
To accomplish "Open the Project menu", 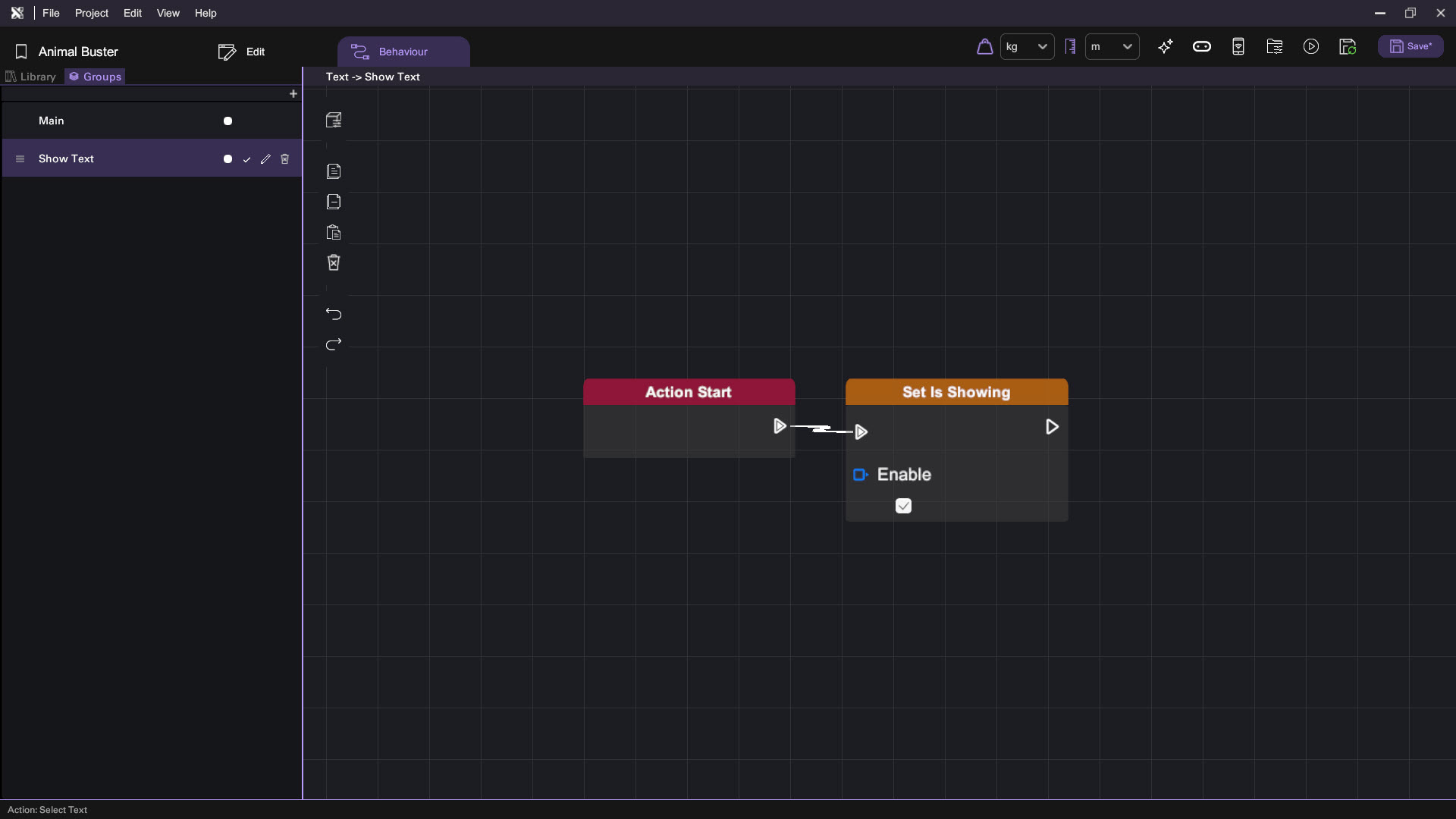I will point(91,13).
